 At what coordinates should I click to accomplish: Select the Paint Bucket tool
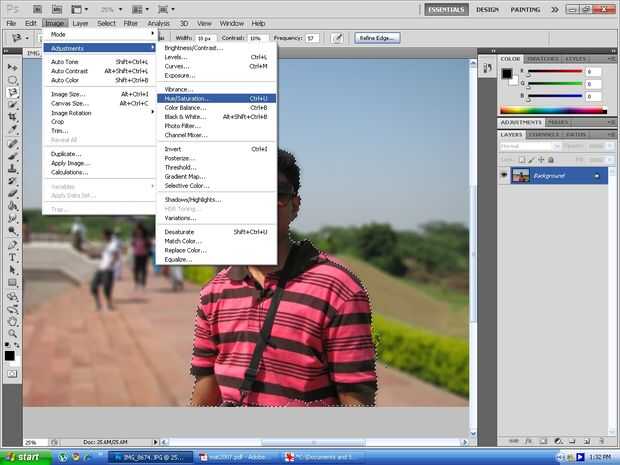12,206
